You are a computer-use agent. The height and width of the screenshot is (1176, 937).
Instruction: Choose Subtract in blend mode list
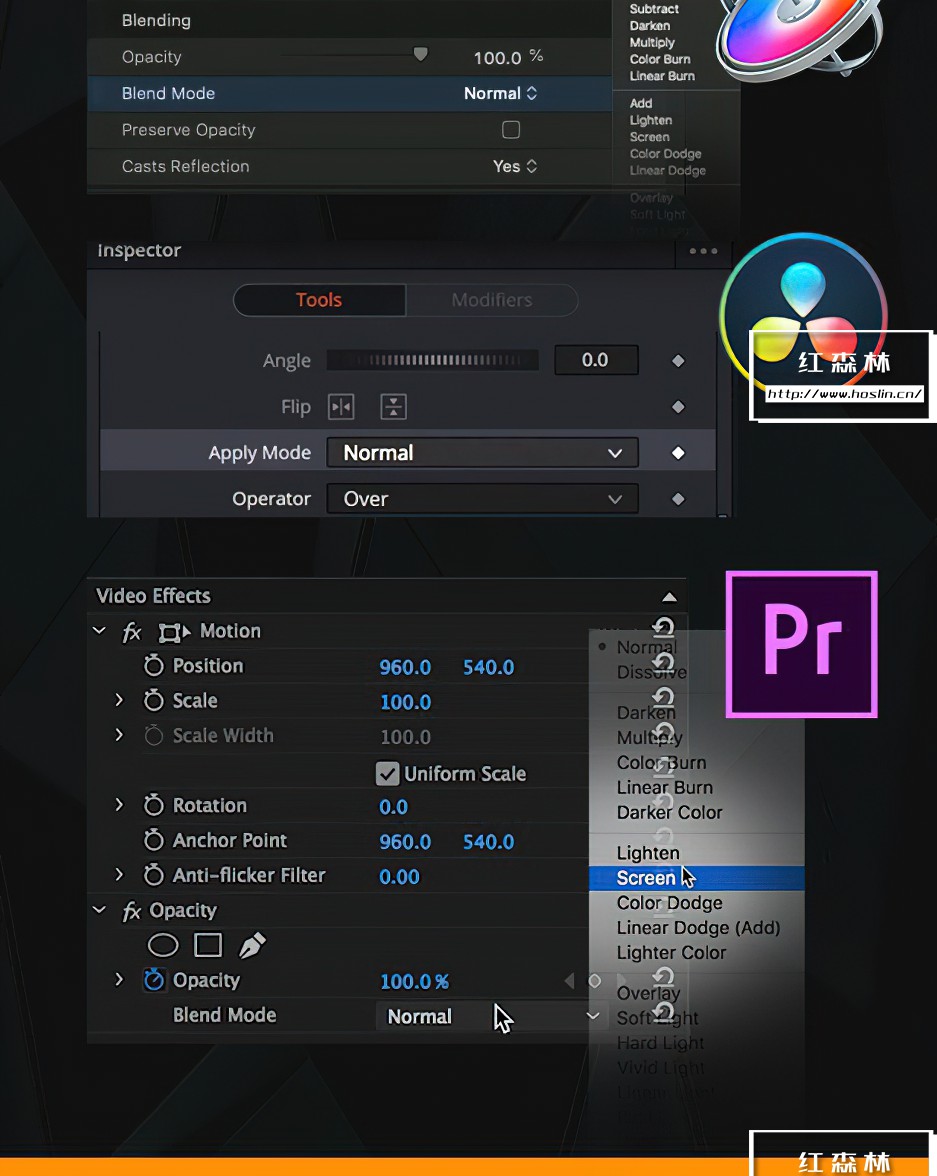coord(654,9)
